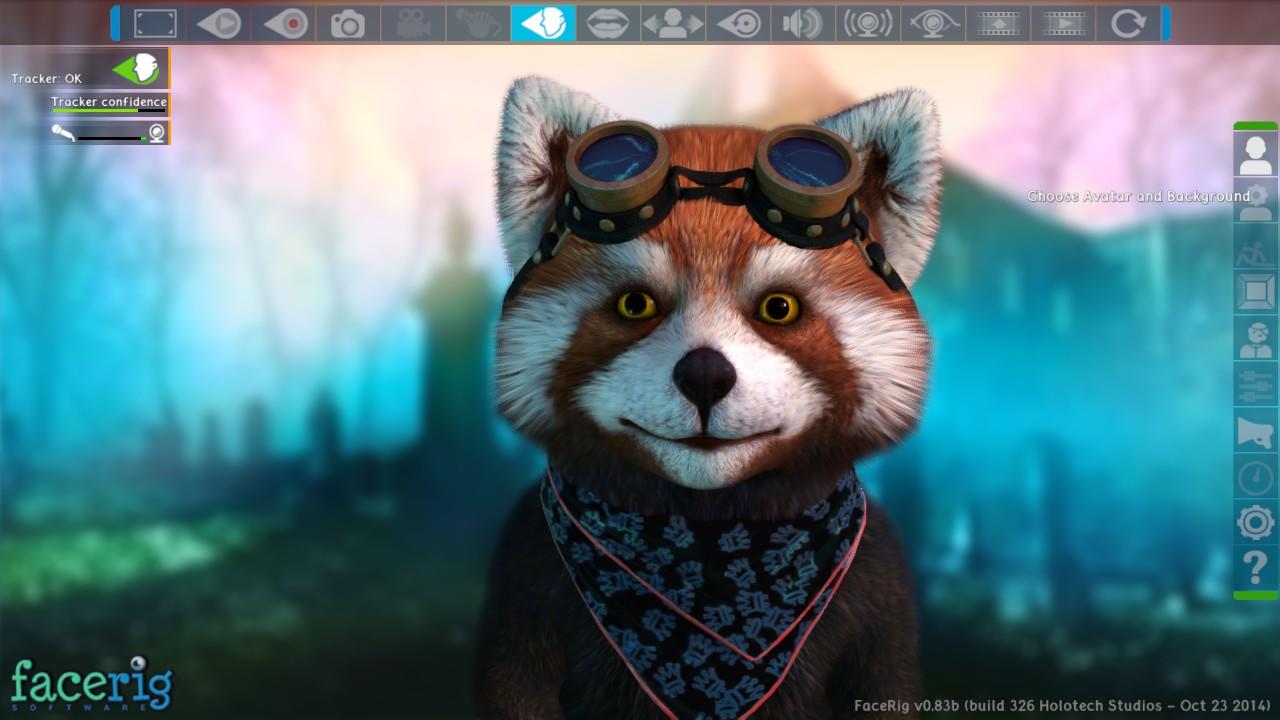Click the greyed gauge performance icon

coord(1255,477)
